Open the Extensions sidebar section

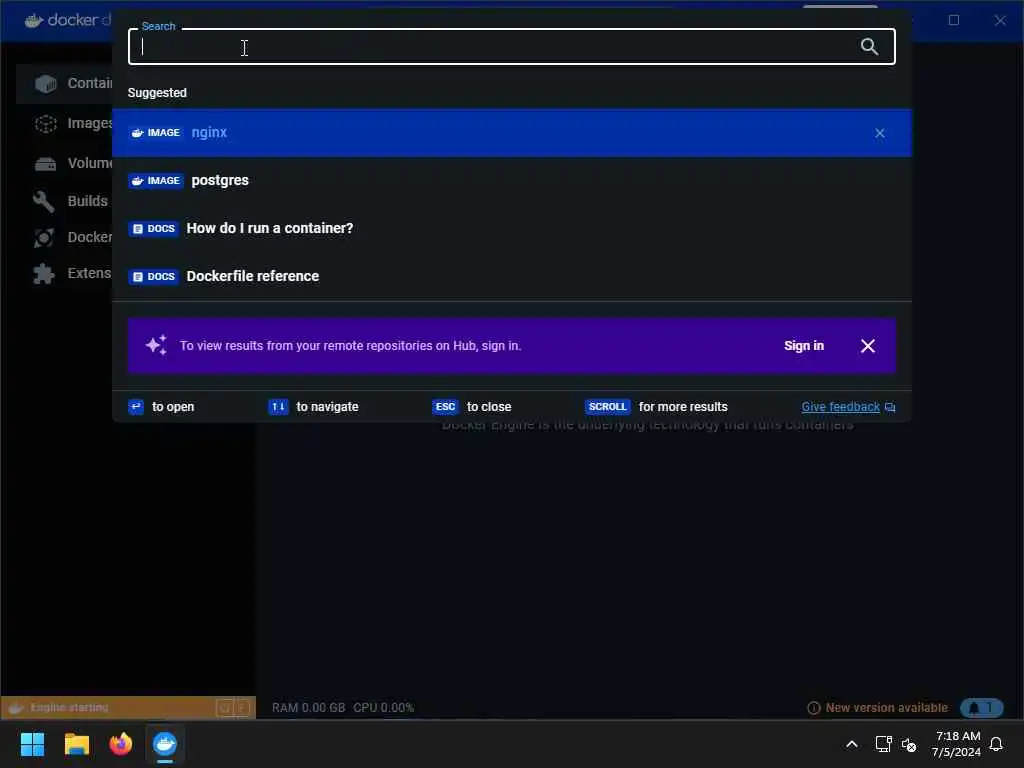click(65, 274)
